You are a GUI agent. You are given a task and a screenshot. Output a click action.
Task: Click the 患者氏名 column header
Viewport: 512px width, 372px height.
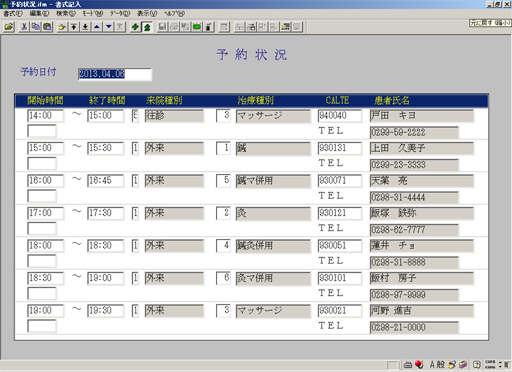392,100
